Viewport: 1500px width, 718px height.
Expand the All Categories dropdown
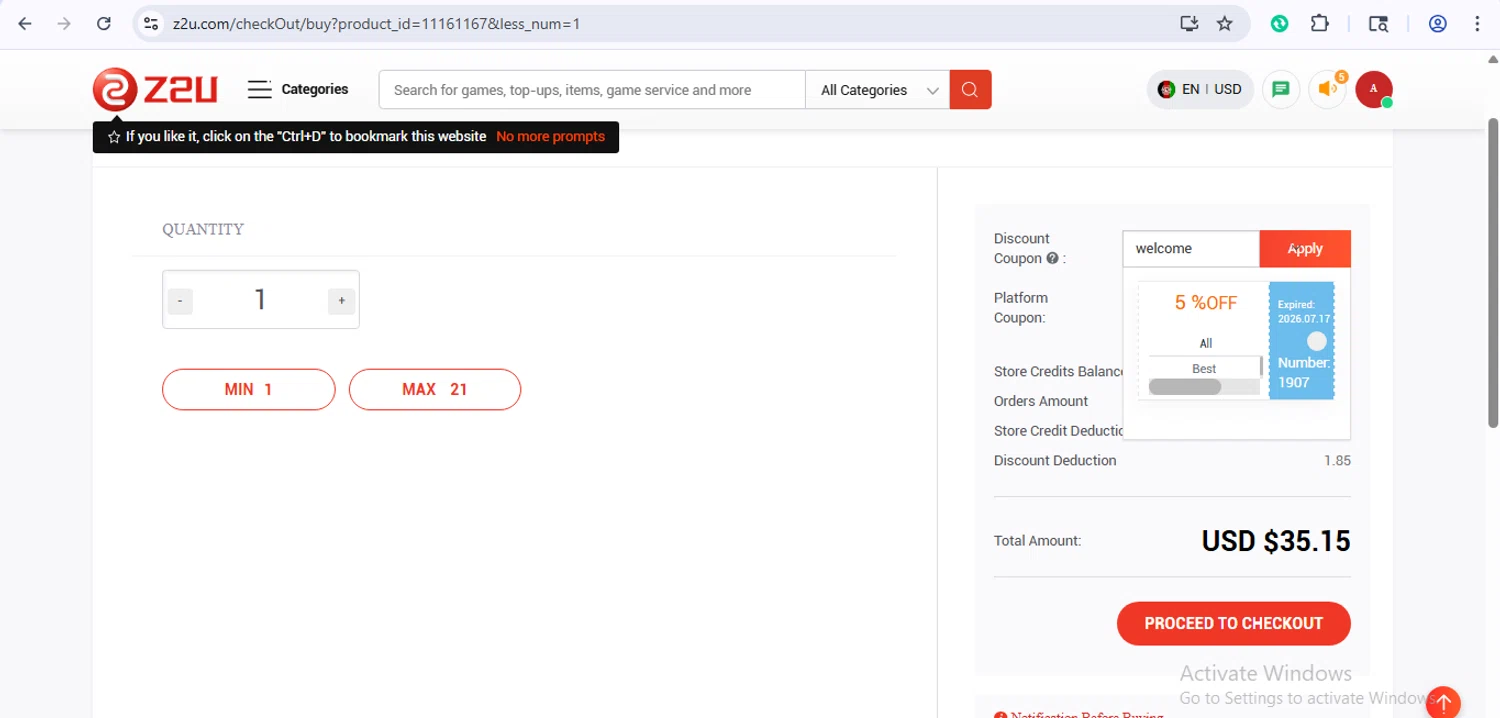point(878,90)
